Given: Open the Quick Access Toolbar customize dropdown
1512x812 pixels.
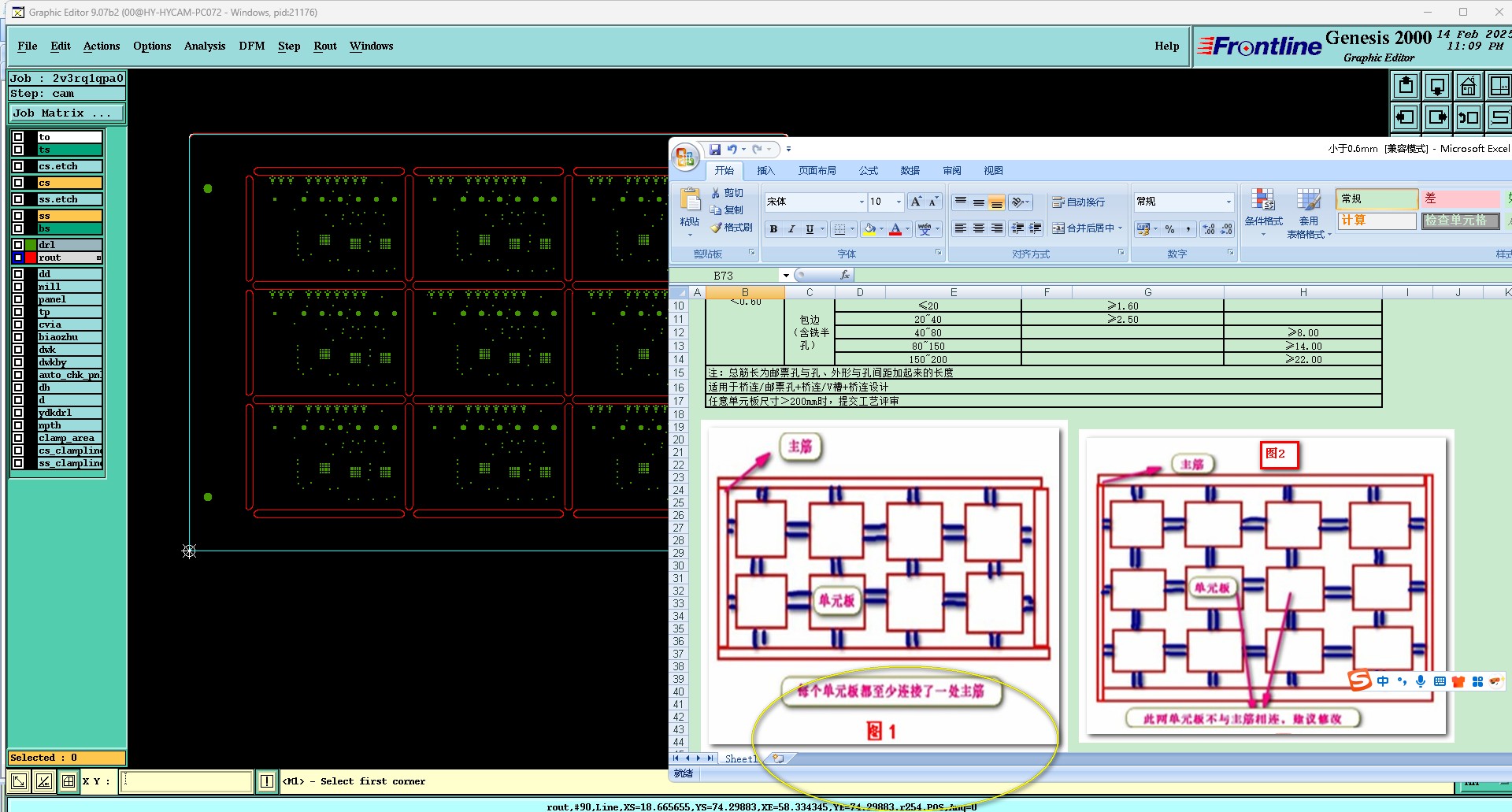Looking at the screenshot, I should (x=788, y=149).
